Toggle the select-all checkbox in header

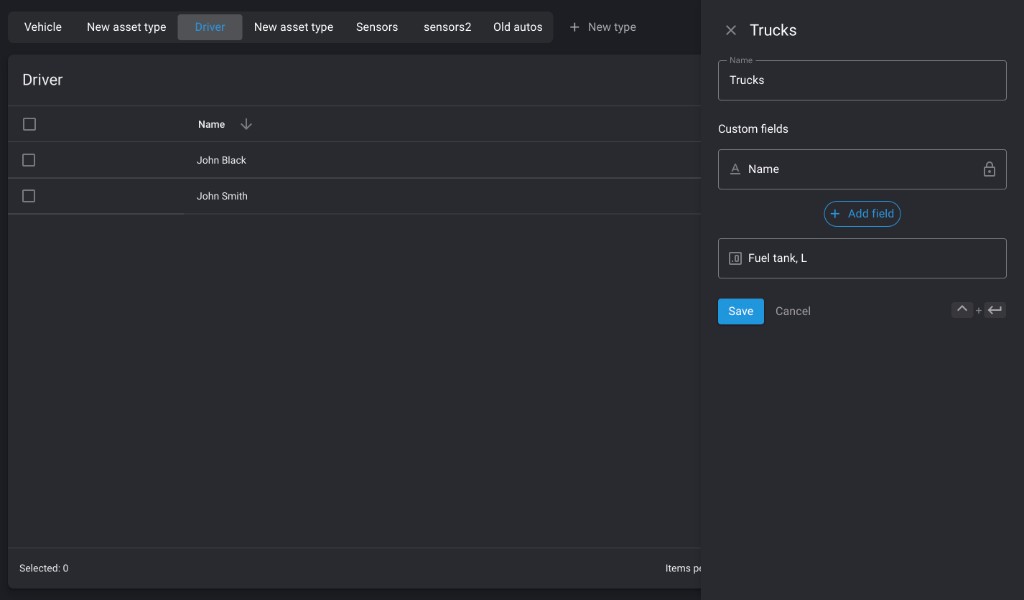[29, 124]
